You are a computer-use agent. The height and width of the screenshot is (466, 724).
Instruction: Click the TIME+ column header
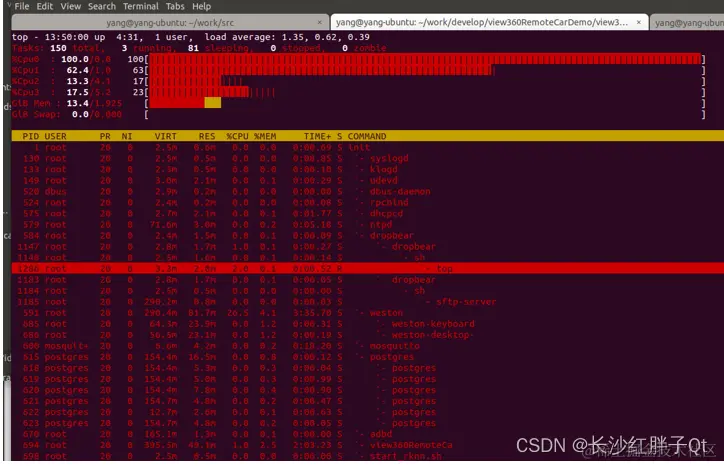coord(317,136)
